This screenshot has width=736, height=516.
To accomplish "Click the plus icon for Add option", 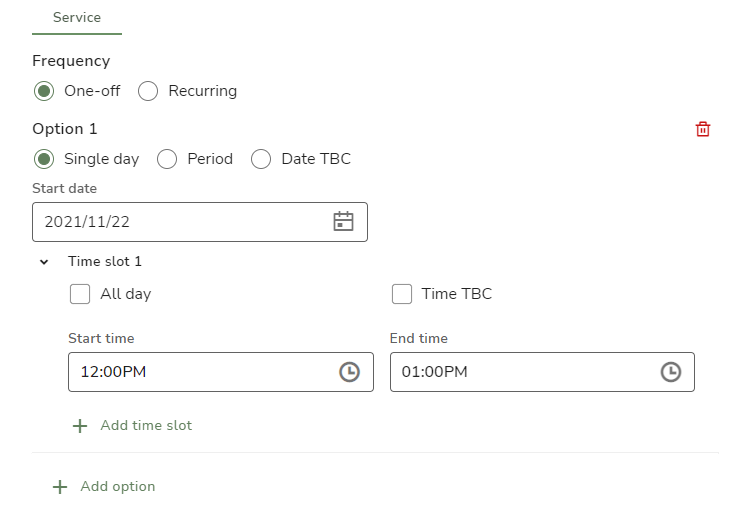I will point(60,487).
